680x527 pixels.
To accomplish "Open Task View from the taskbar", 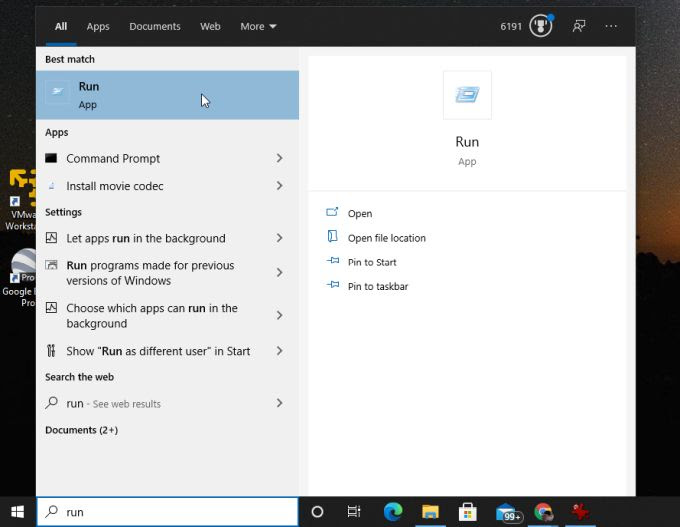I will pyautogui.click(x=354, y=512).
